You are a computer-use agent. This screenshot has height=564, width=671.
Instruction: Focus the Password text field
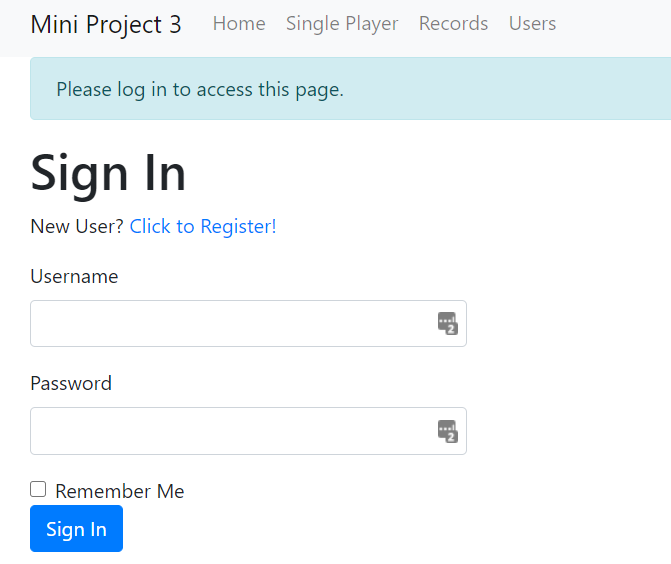click(248, 431)
